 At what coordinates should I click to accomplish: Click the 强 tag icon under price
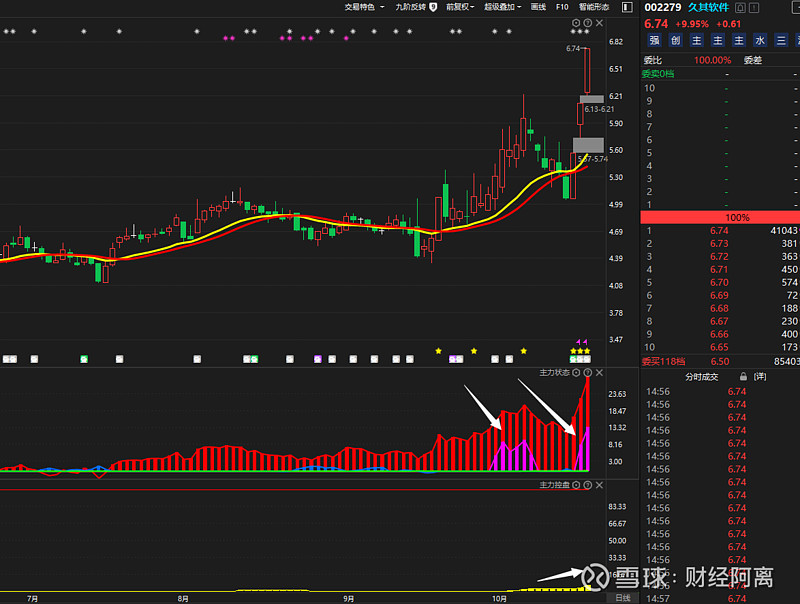pos(654,41)
